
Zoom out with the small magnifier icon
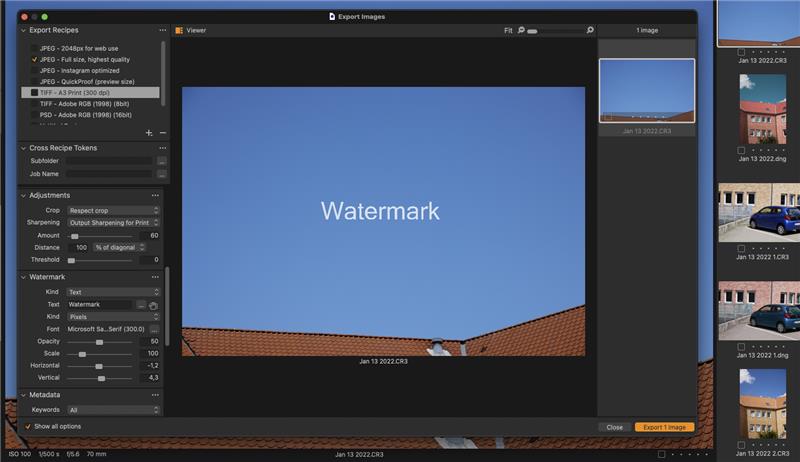tap(521, 30)
